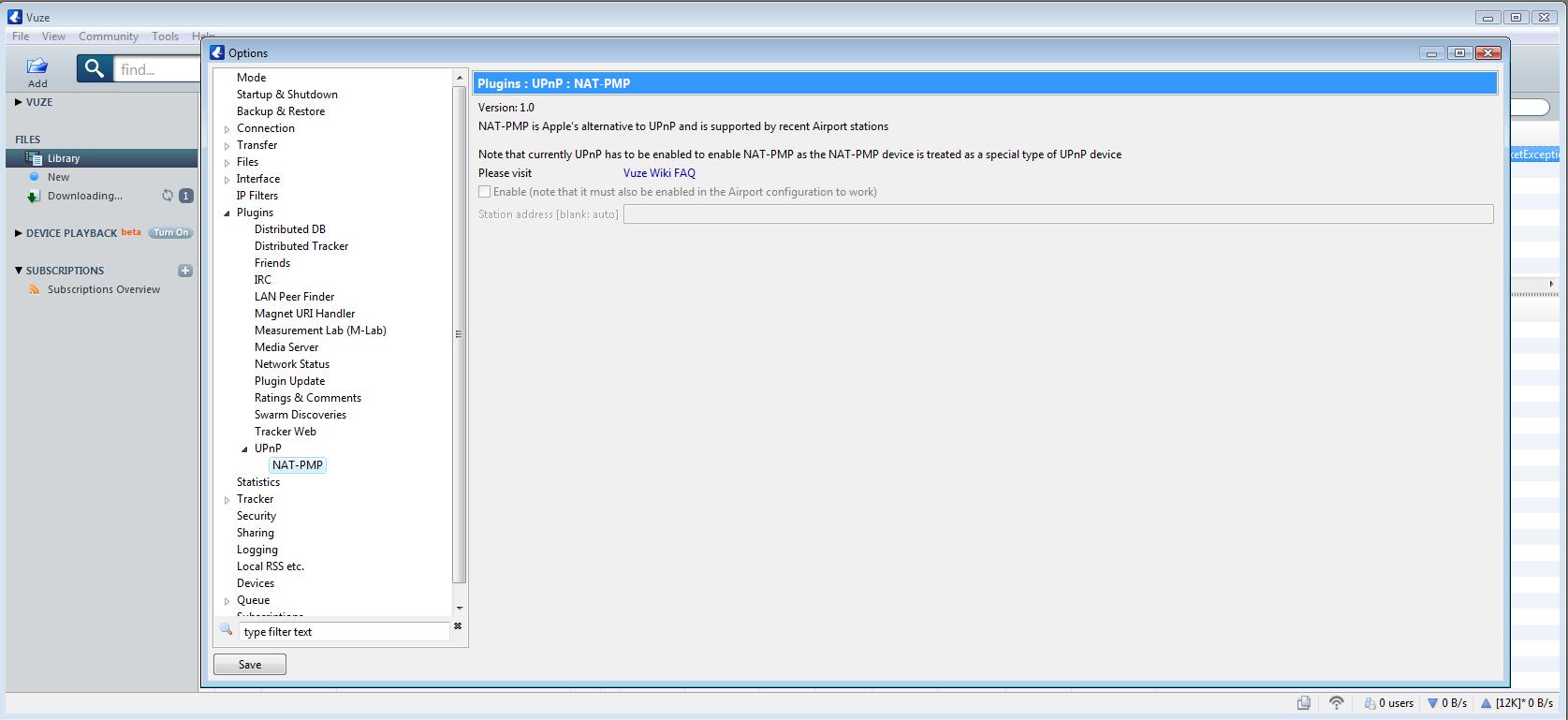Collapse the Plugins tree node arrow

(x=227, y=213)
